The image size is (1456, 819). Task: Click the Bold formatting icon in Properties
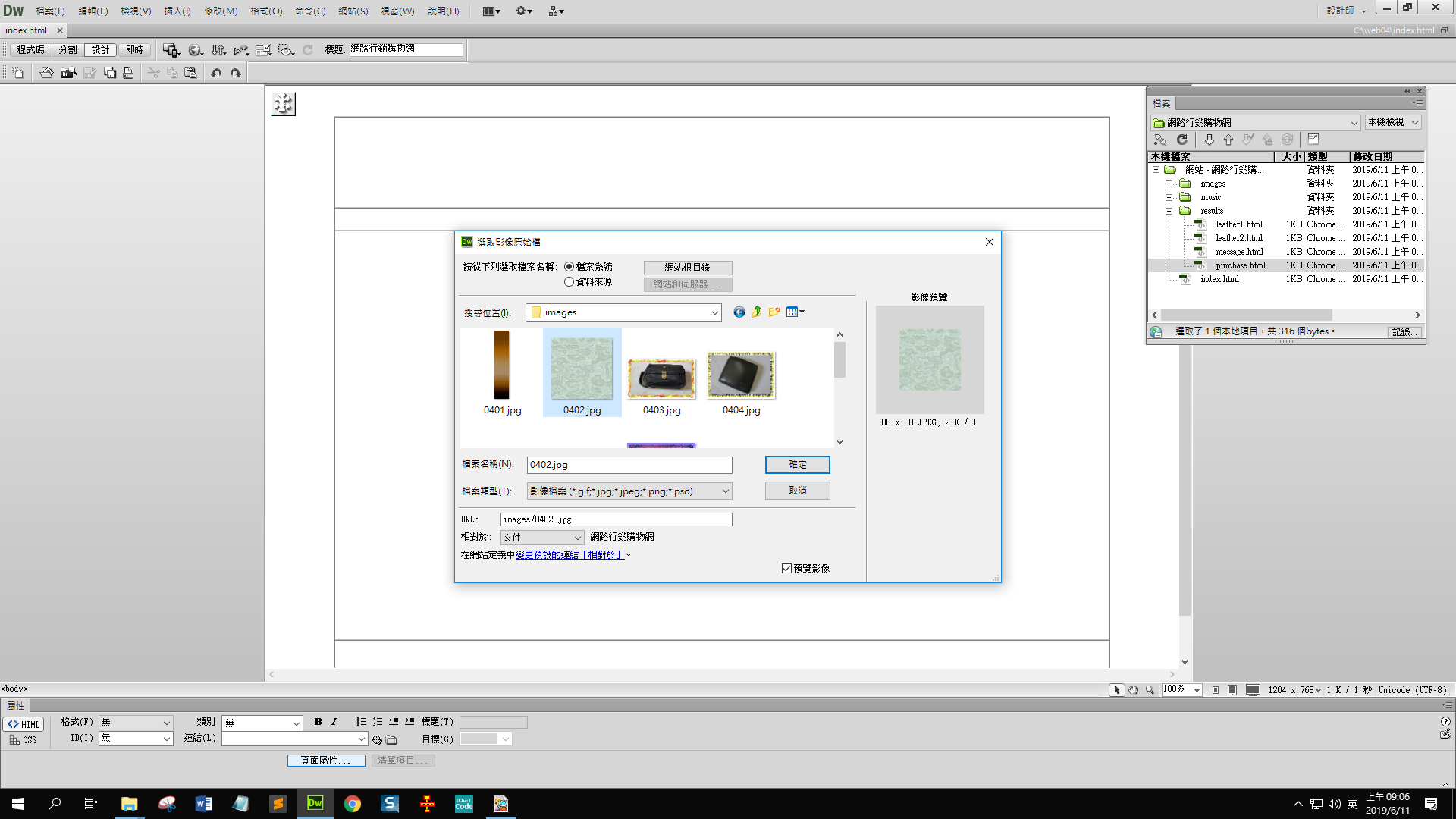(x=318, y=722)
